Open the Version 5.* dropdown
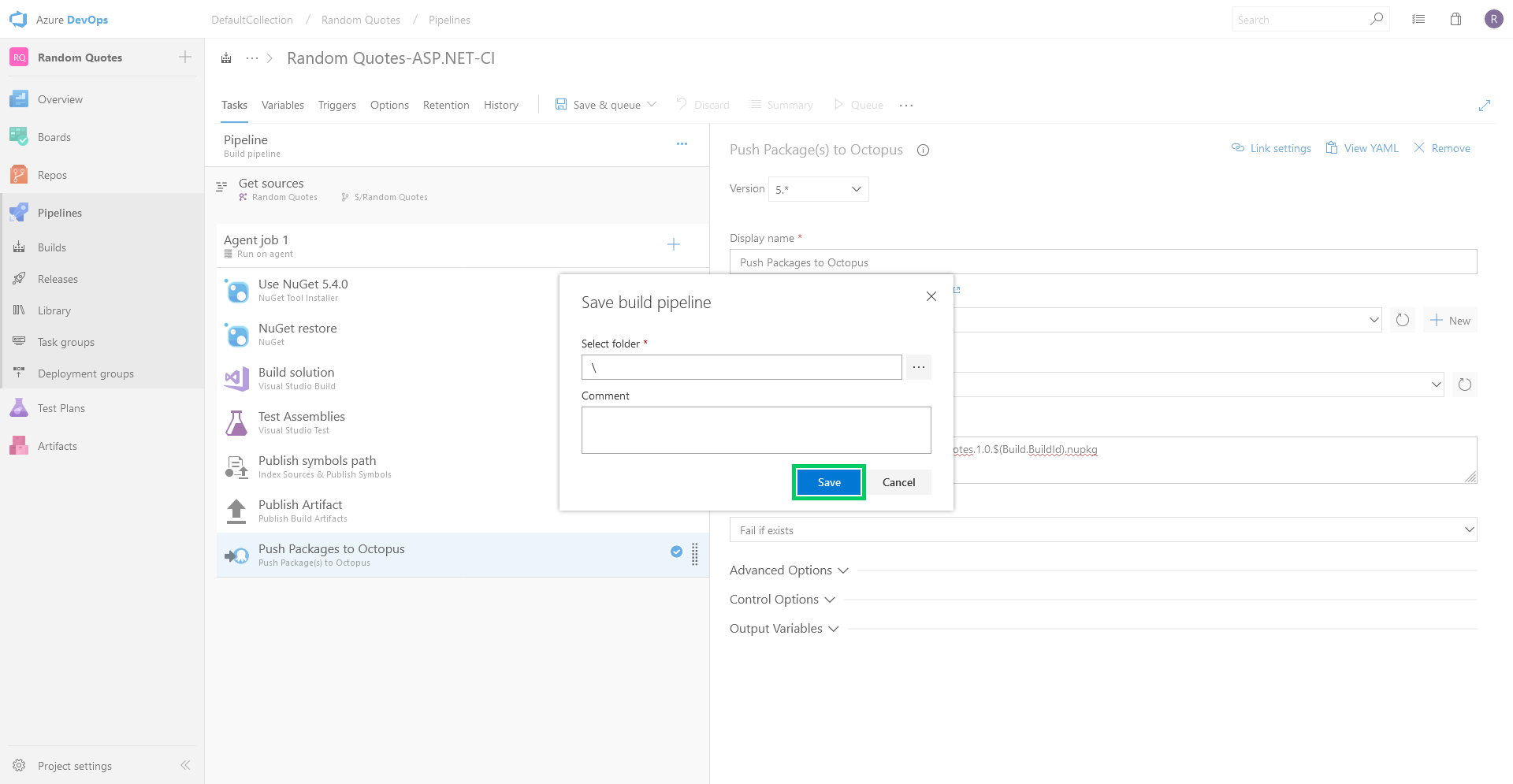1513x784 pixels. pos(819,189)
